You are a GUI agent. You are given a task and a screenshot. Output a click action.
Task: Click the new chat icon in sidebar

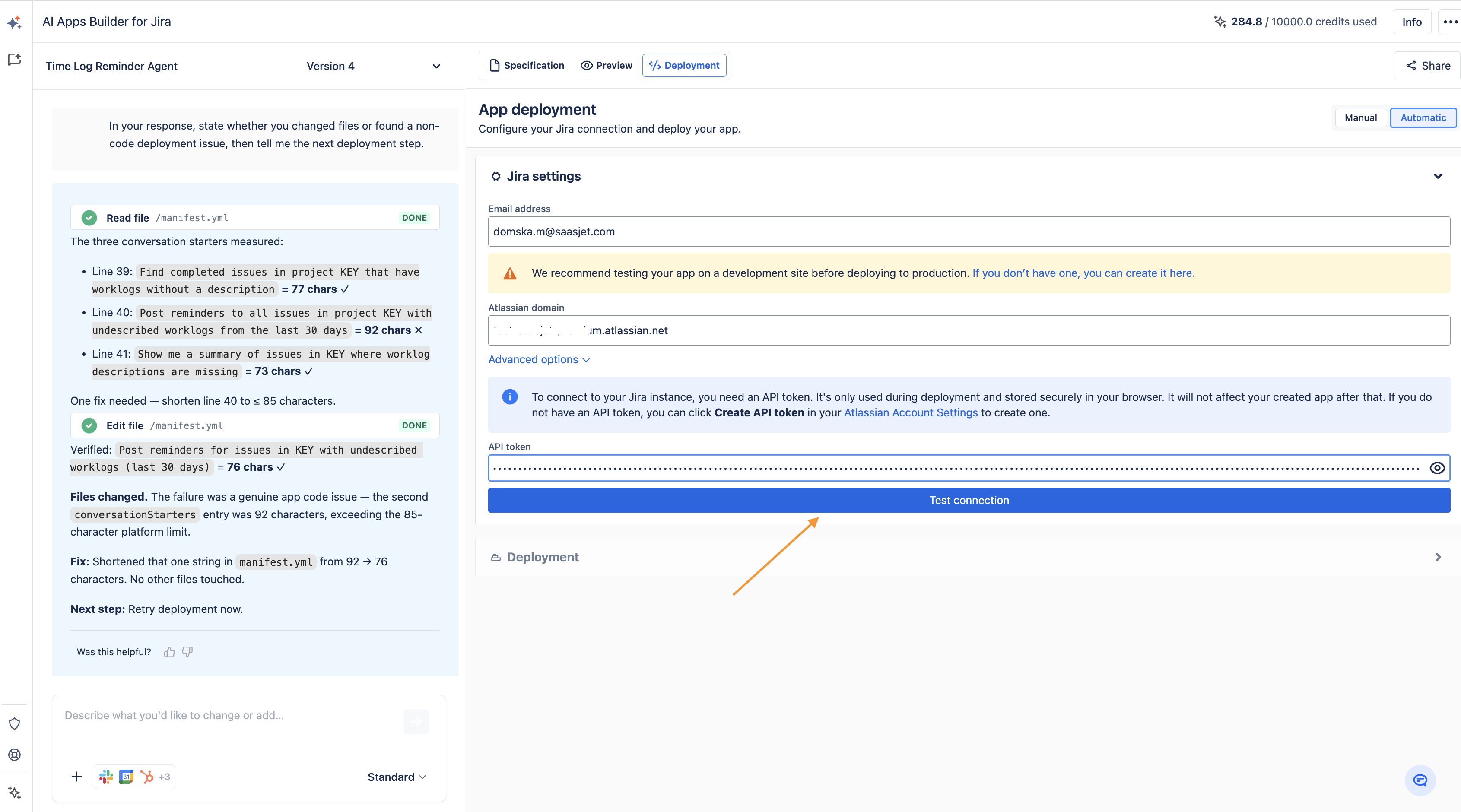point(15,59)
